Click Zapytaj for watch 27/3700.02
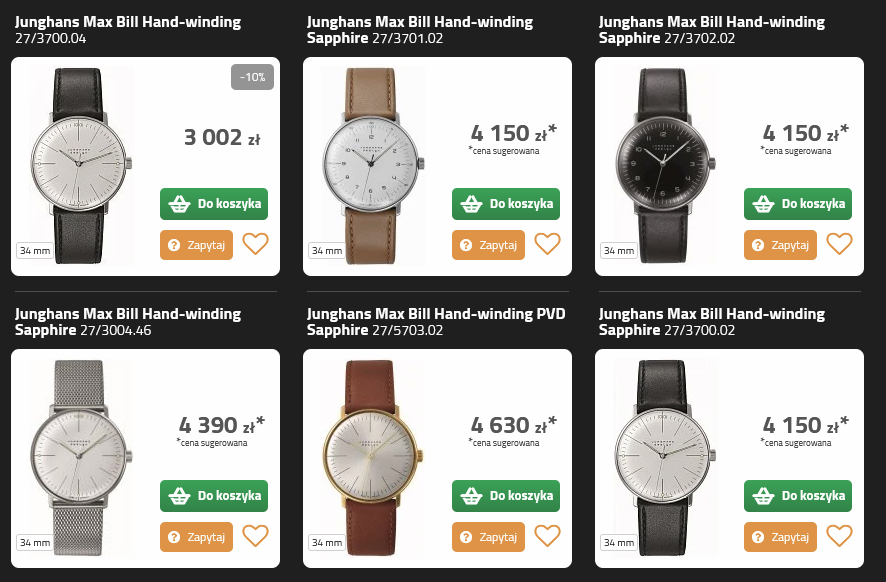 click(780, 537)
